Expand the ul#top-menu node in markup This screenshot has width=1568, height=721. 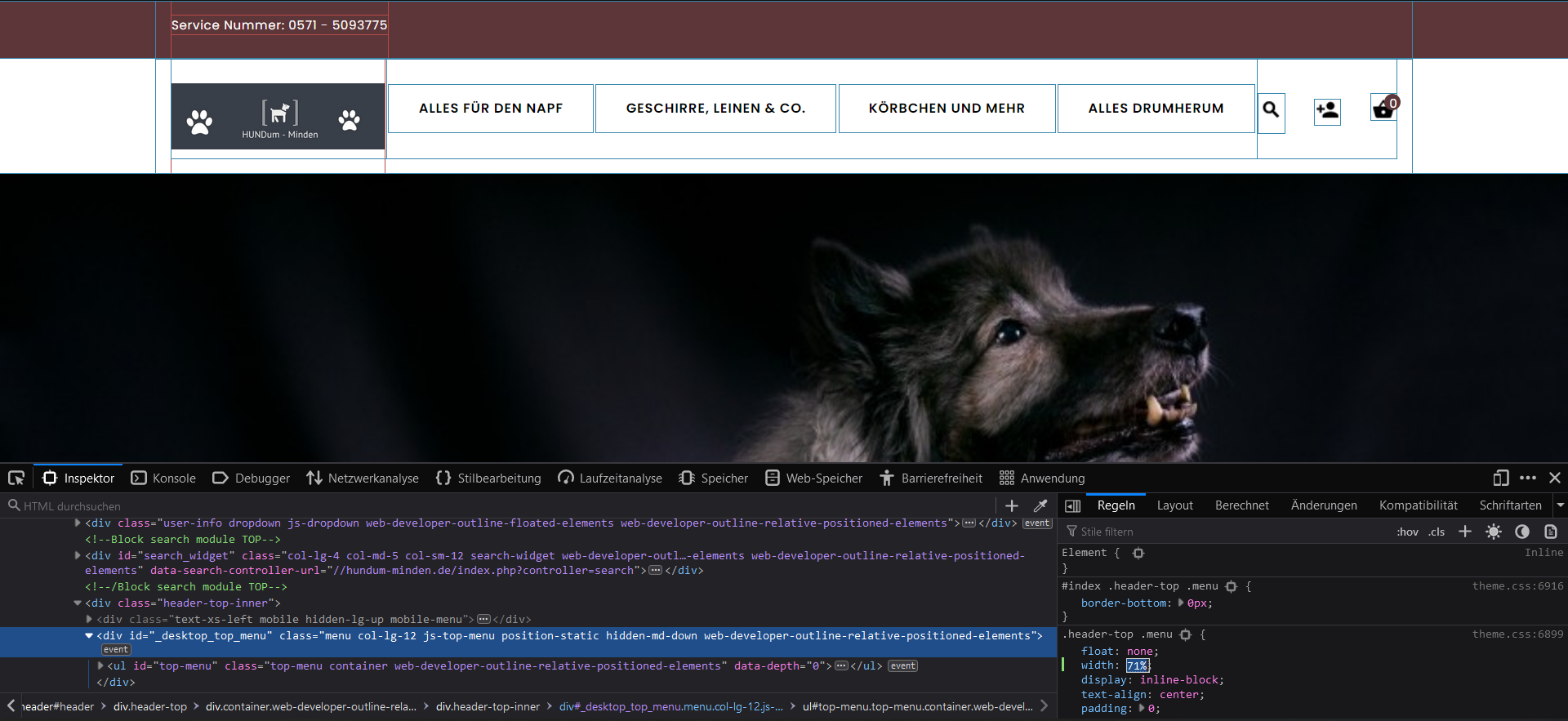100,665
